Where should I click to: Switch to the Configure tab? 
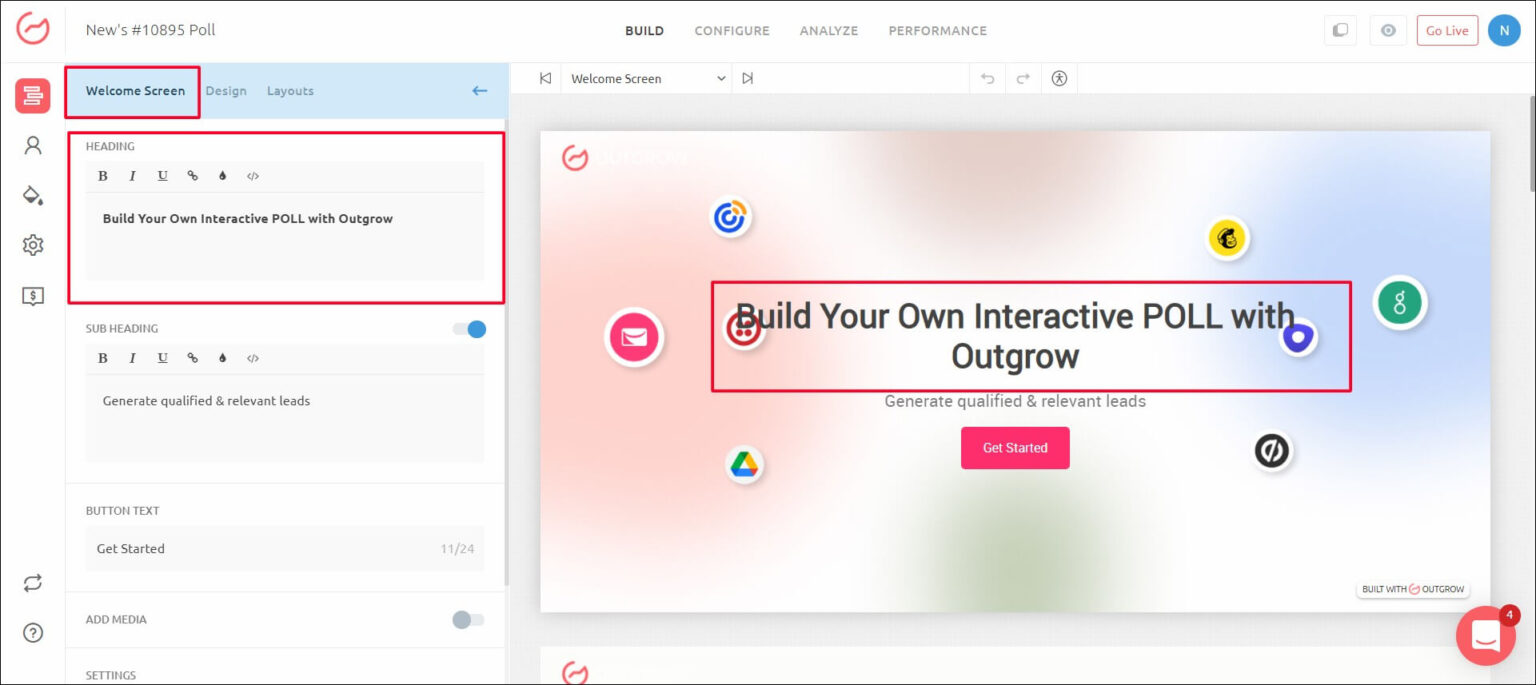(732, 31)
